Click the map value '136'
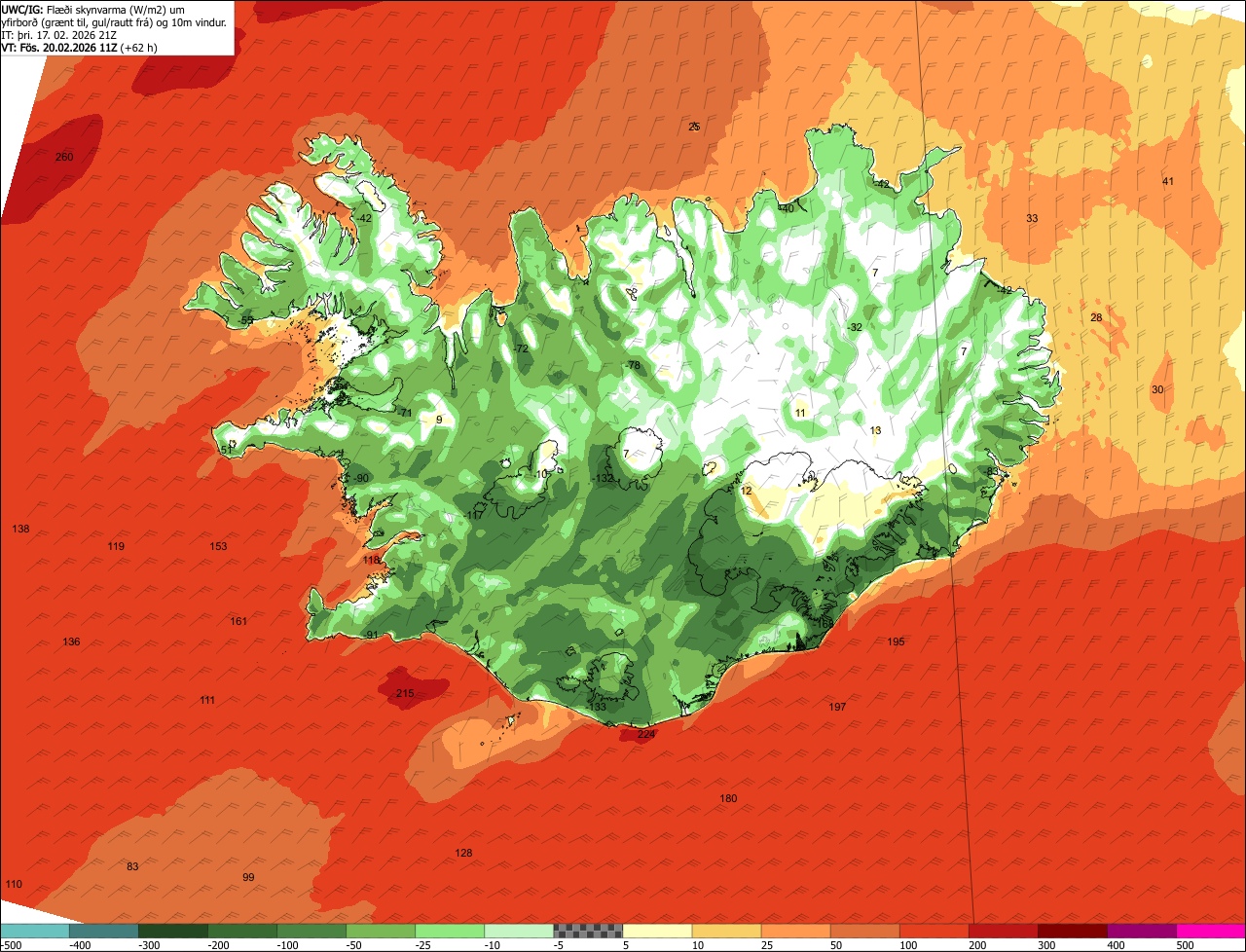Screen dimensions: 1246x952 (71, 641)
